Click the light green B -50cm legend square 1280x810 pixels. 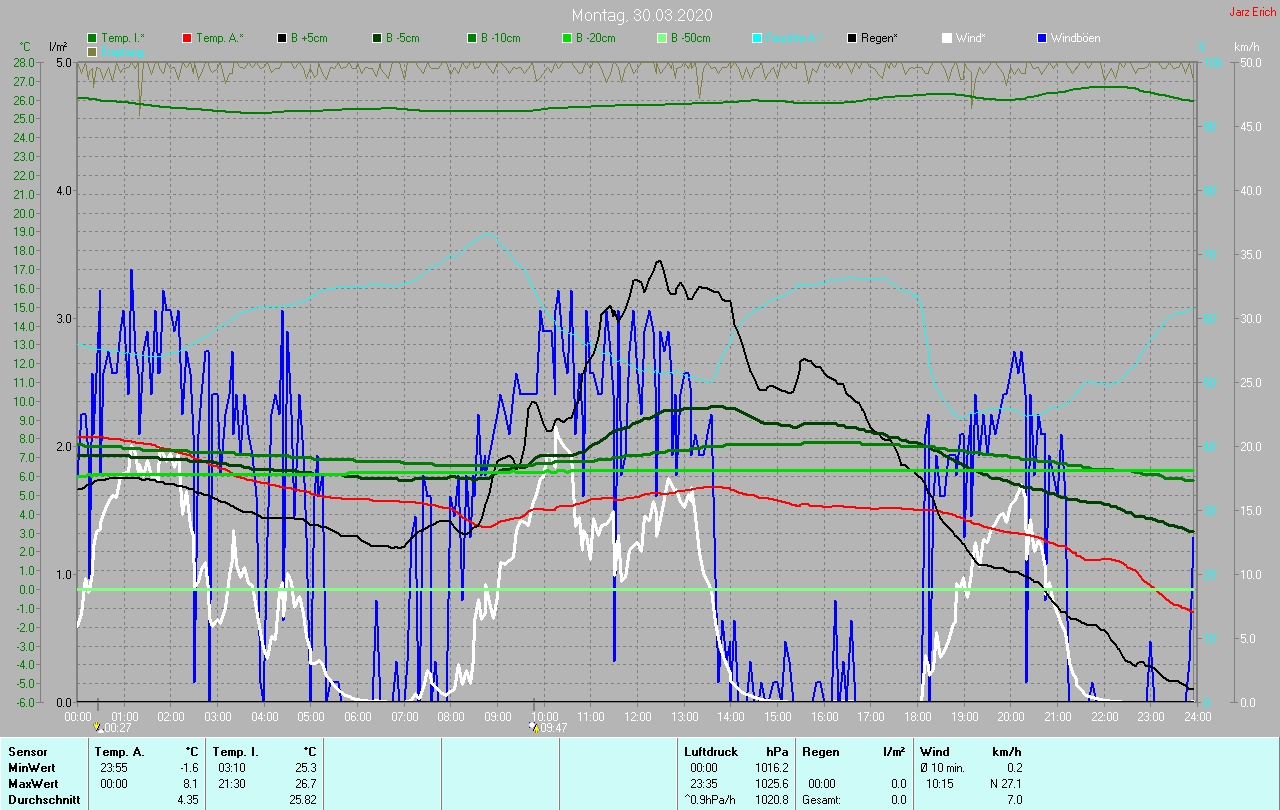[662, 38]
